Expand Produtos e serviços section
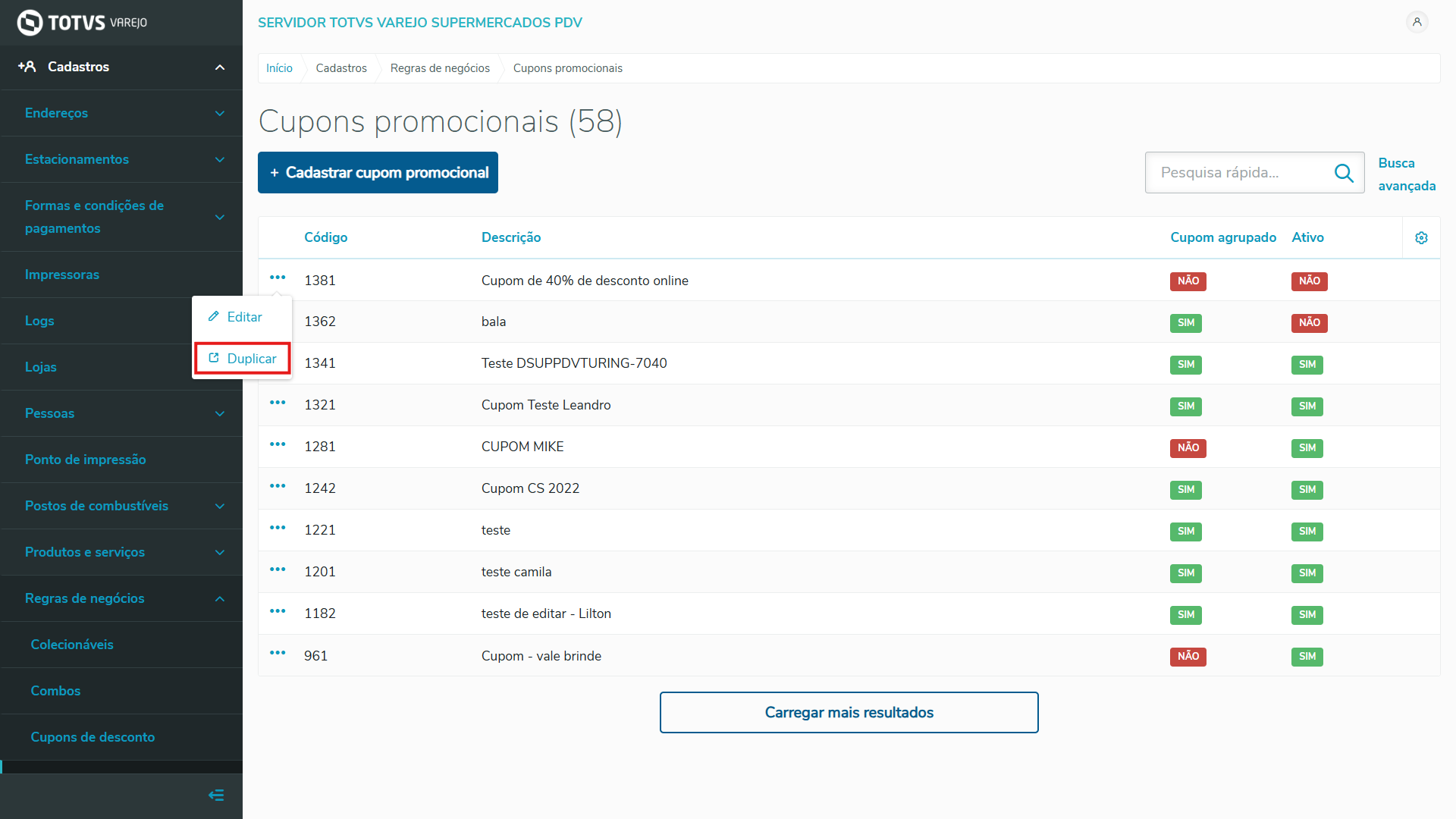The height and width of the screenshot is (819, 1456). coord(121,552)
